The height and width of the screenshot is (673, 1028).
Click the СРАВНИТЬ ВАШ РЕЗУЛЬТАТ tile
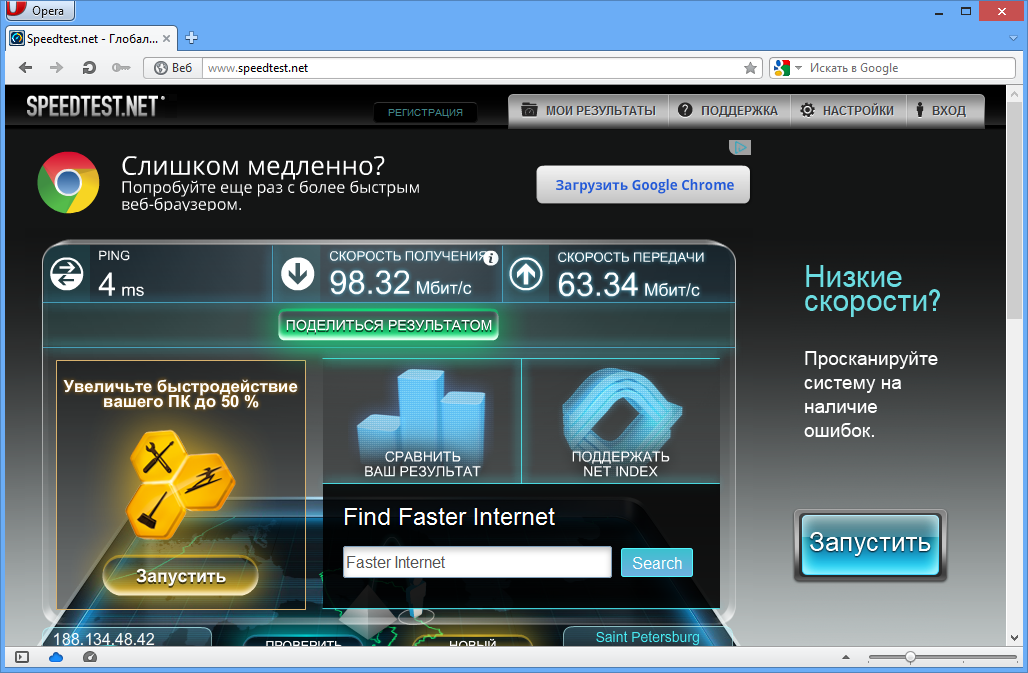point(422,421)
